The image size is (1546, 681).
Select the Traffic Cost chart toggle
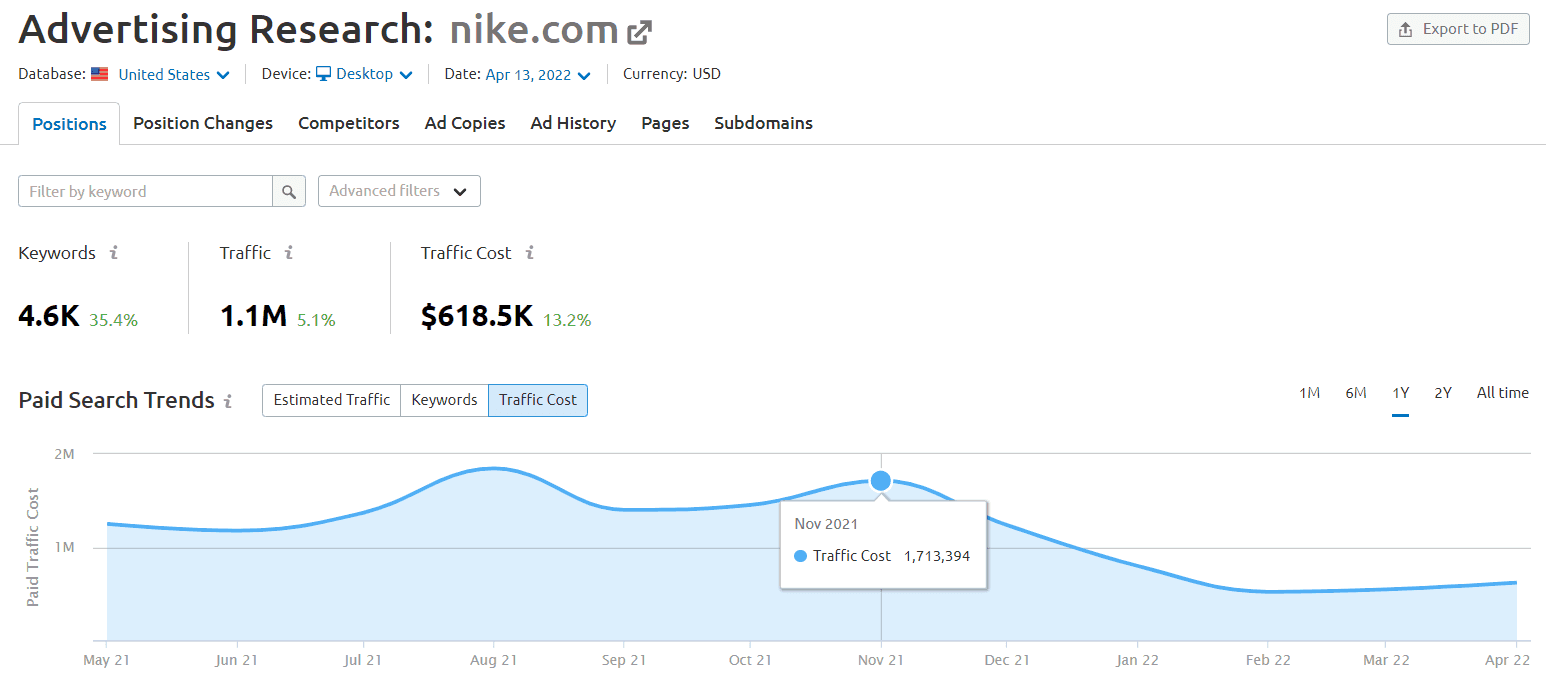(537, 400)
